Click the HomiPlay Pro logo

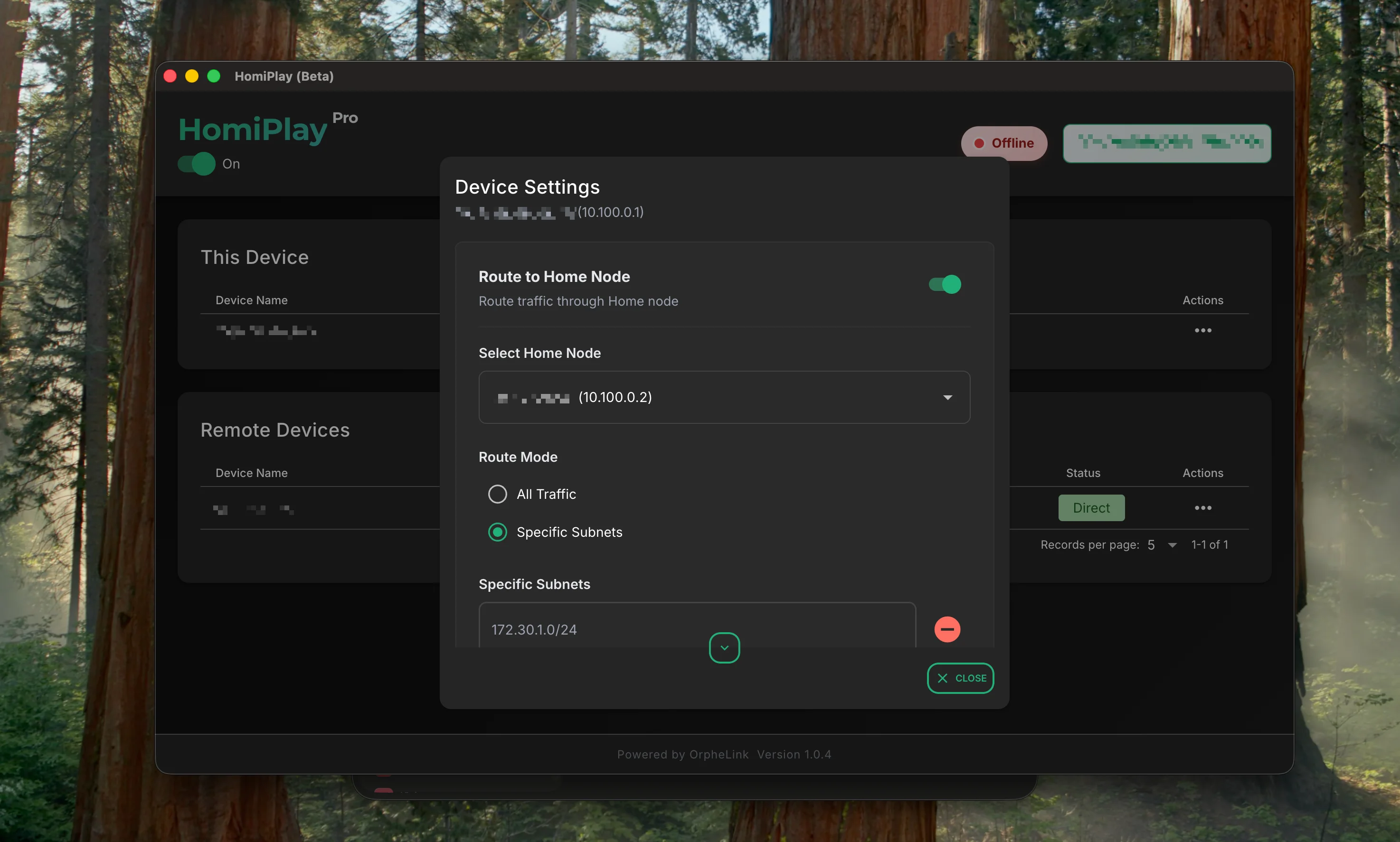(x=253, y=130)
